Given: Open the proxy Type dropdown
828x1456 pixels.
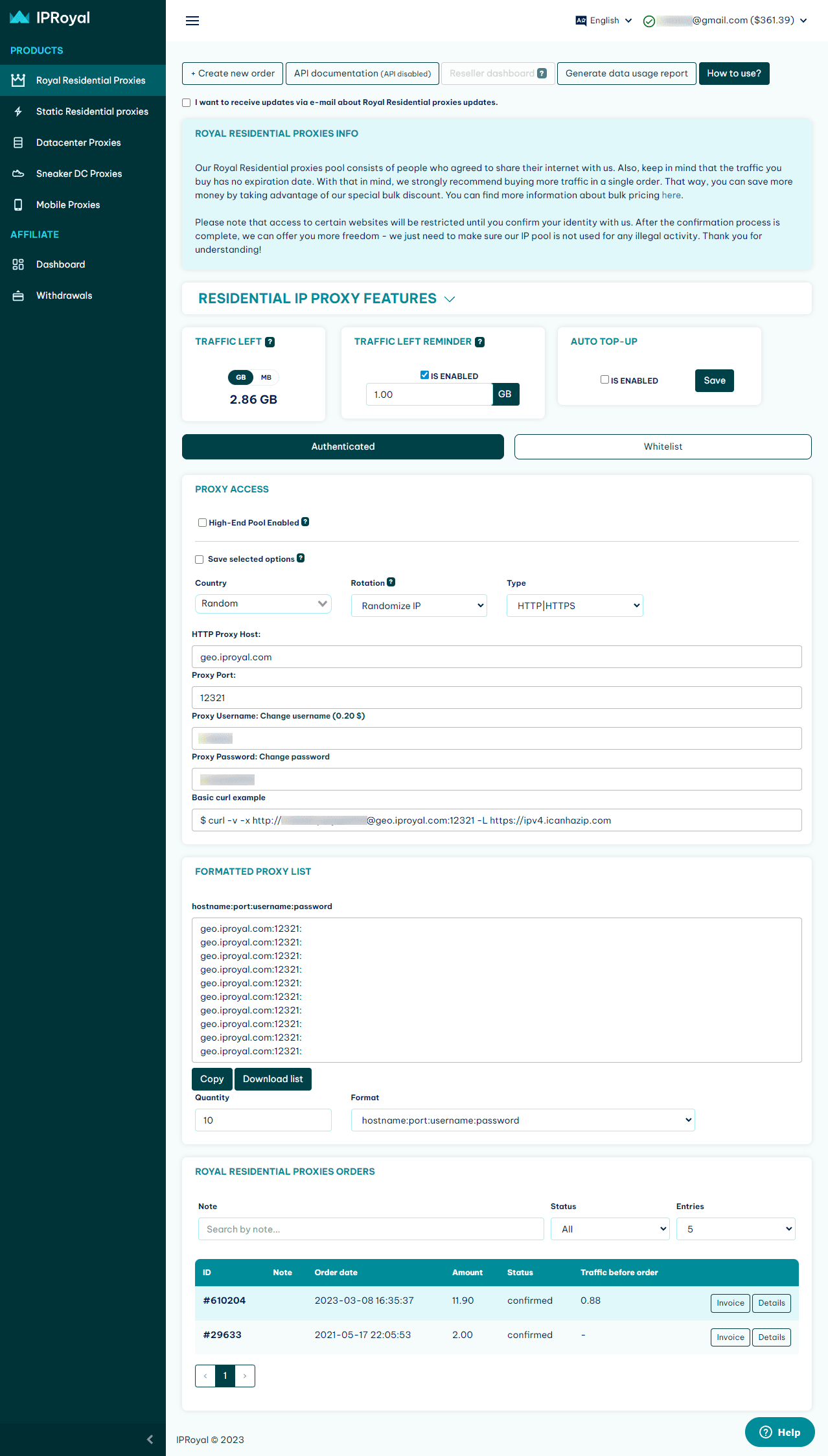Looking at the screenshot, I should pos(575,606).
